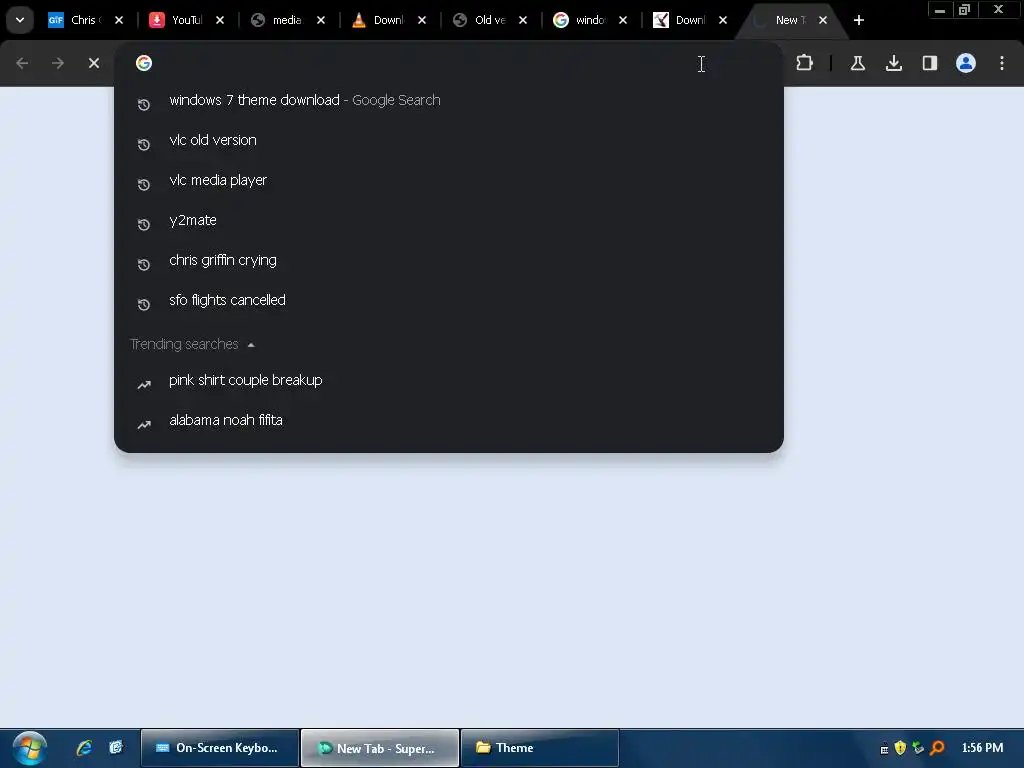Close the Chris GIF tab

119,20
